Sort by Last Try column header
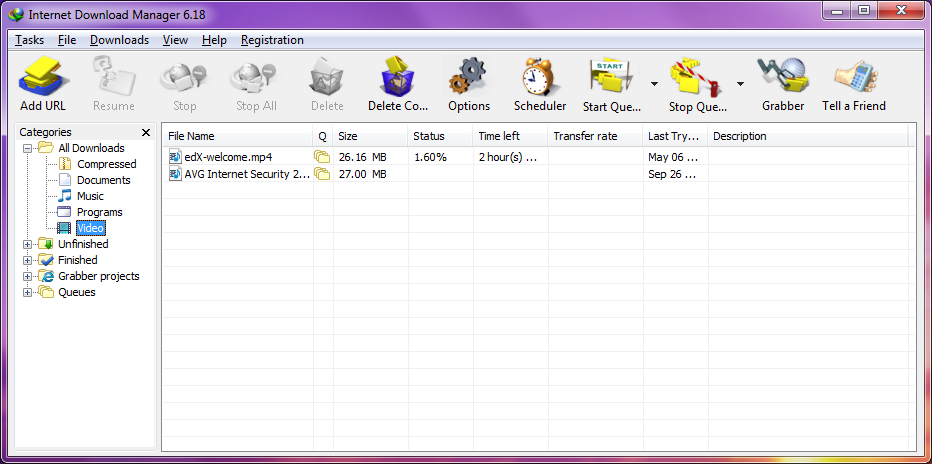932x464 pixels. [675, 136]
